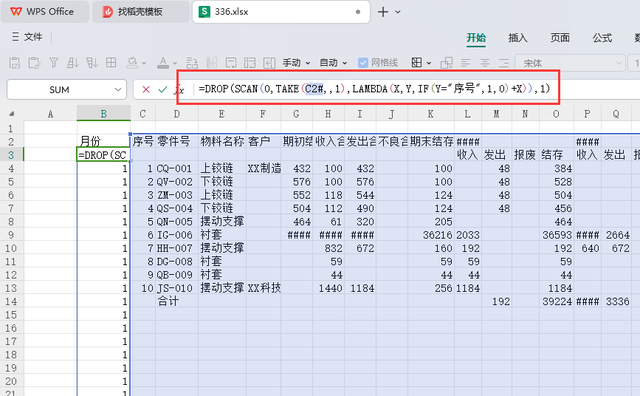Click the paste clipboard icon

(x=15, y=62)
